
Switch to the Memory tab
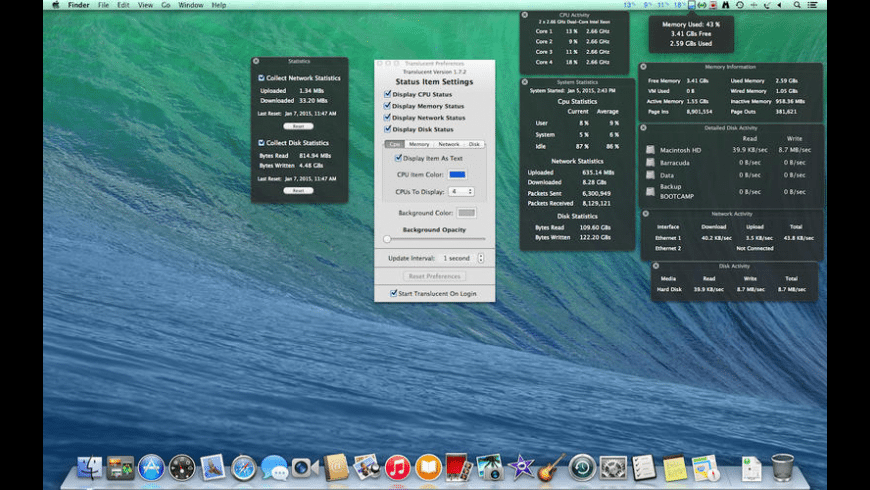[x=419, y=144]
